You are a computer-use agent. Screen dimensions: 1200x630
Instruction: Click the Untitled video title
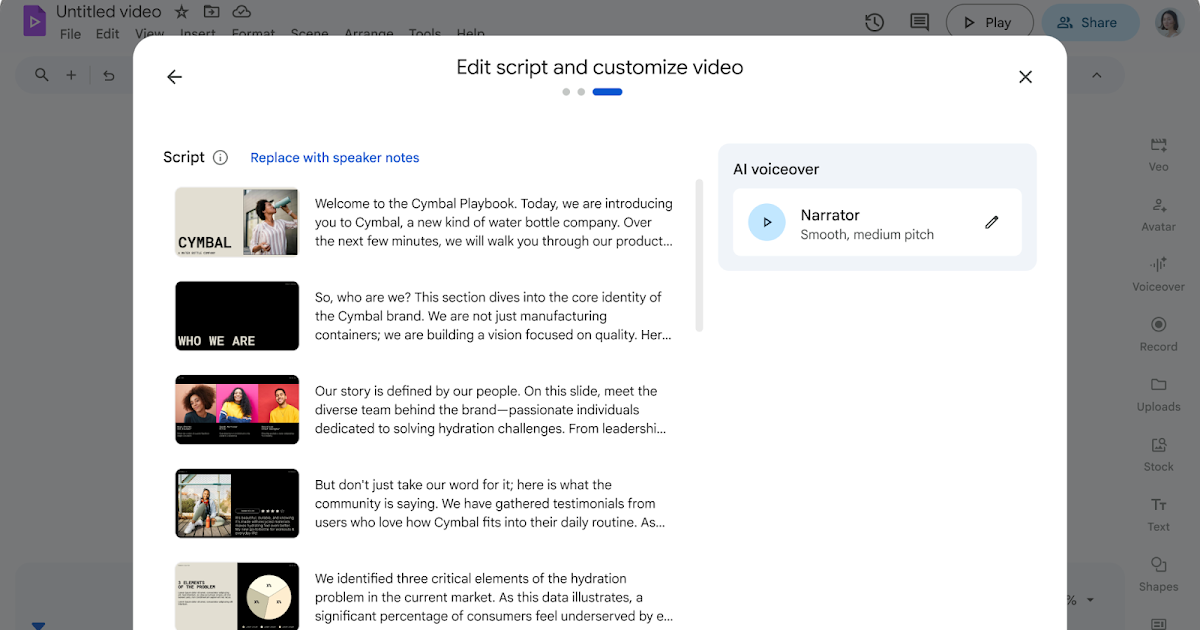click(108, 12)
